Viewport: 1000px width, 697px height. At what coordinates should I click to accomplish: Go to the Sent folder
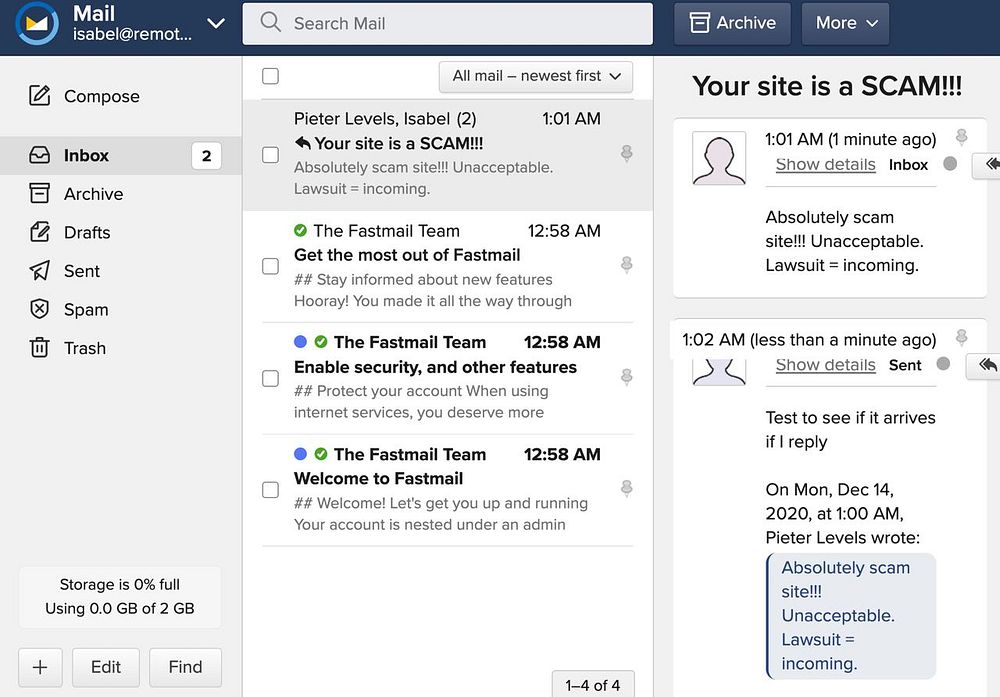82,271
